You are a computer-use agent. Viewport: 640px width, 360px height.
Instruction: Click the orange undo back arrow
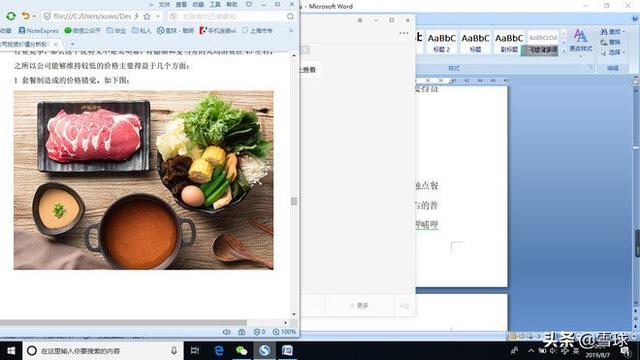[x=26, y=16]
